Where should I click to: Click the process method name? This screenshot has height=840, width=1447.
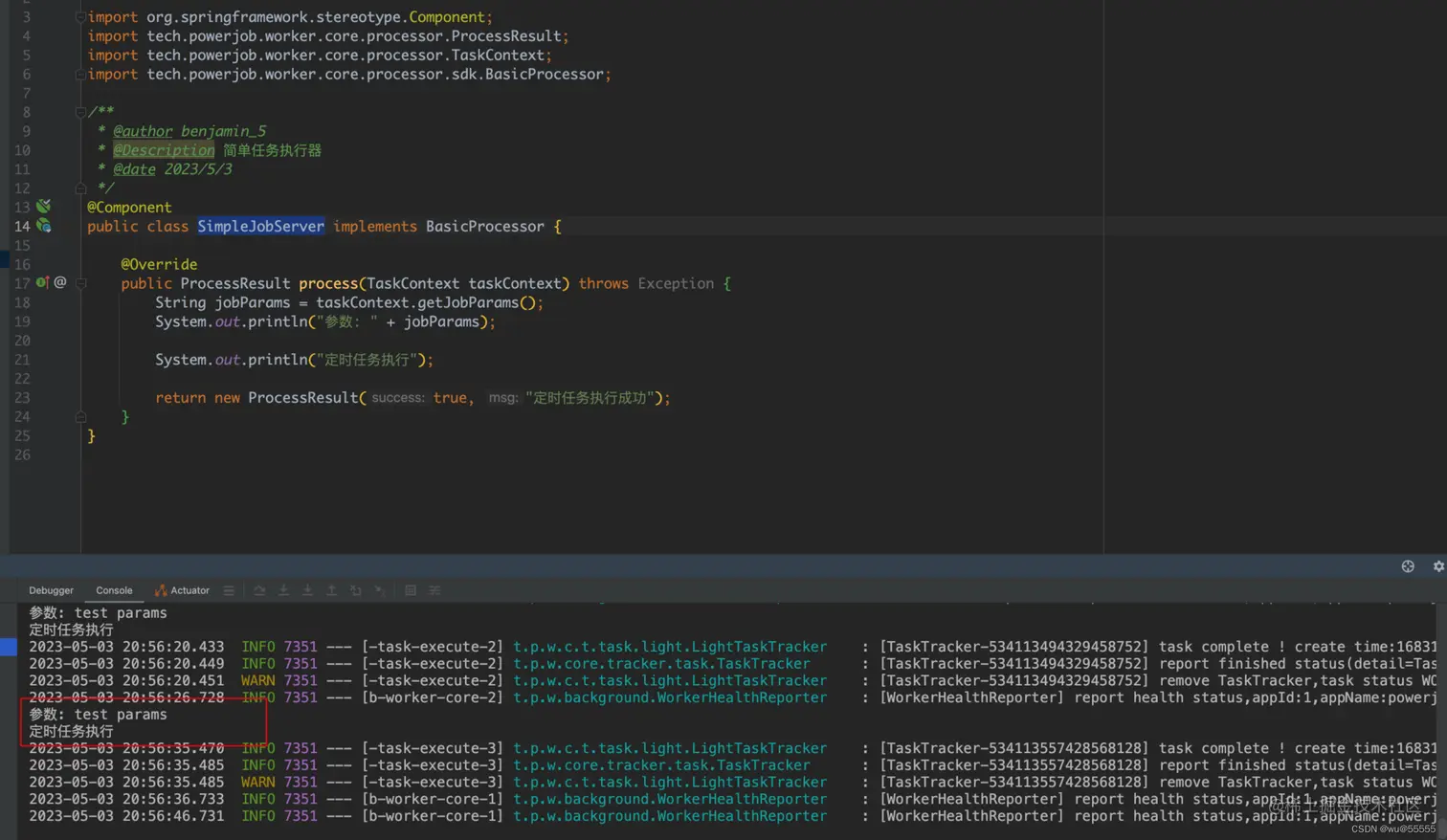pos(328,283)
